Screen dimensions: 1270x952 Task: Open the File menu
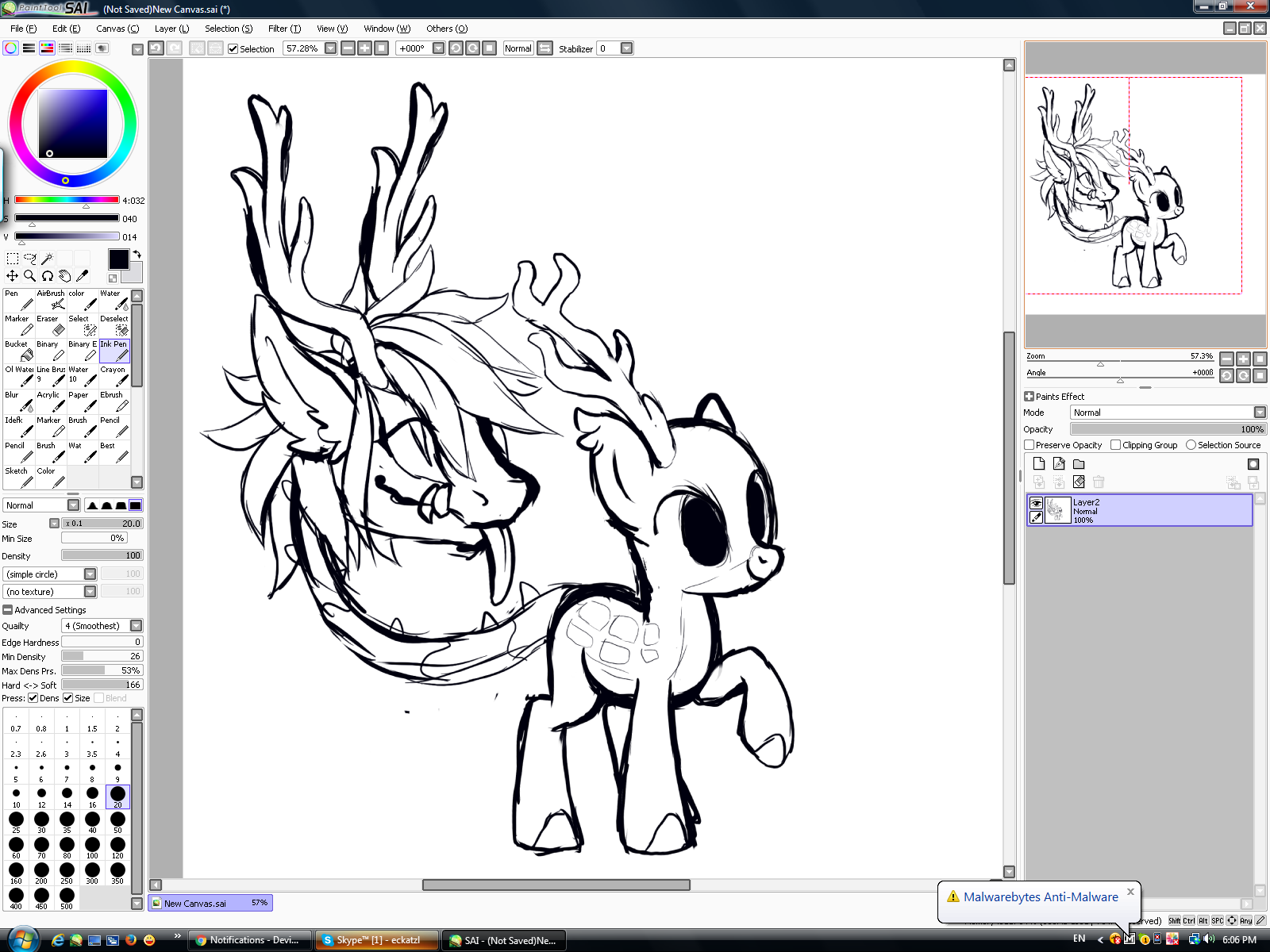pos(23,29)
